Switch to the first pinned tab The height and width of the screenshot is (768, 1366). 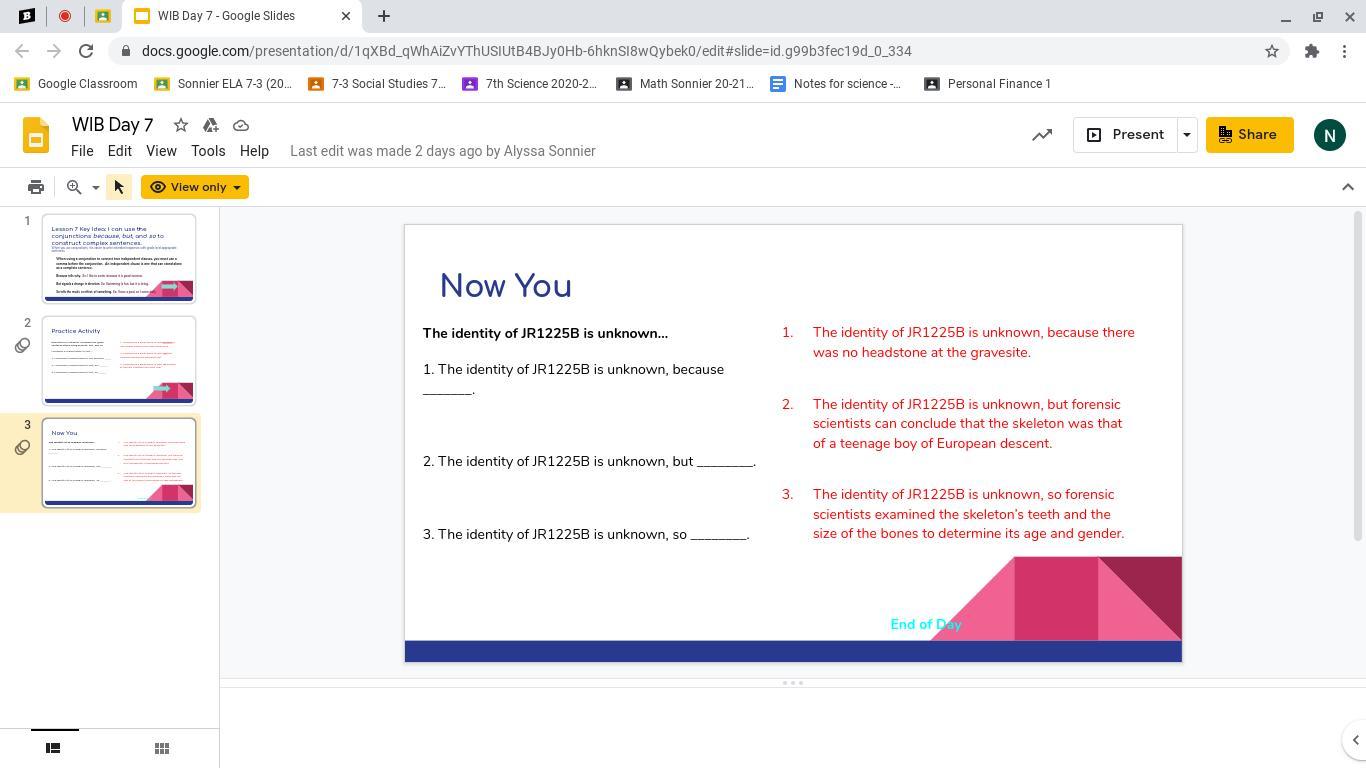click(x=27, y=16)
